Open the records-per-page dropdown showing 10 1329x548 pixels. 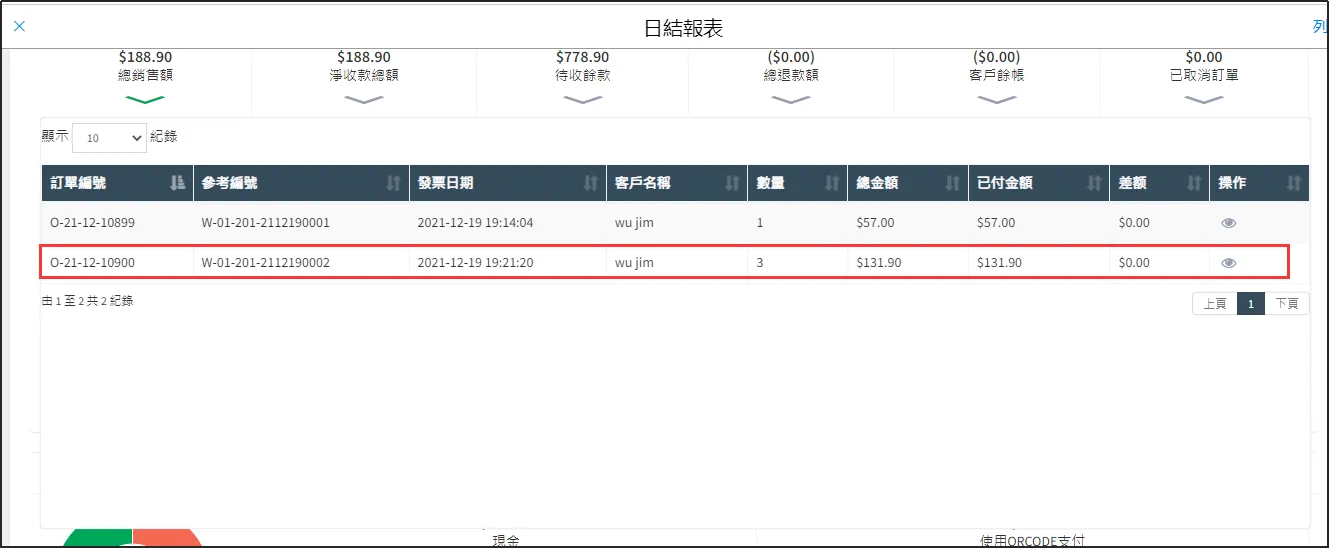point(109,138)
